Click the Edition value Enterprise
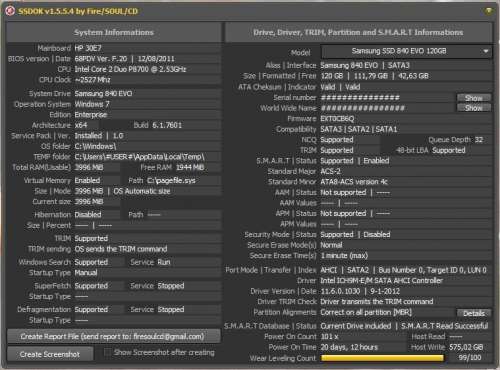Image resolution: width=500 pixels, height=370 pixels. click(91, 115)
